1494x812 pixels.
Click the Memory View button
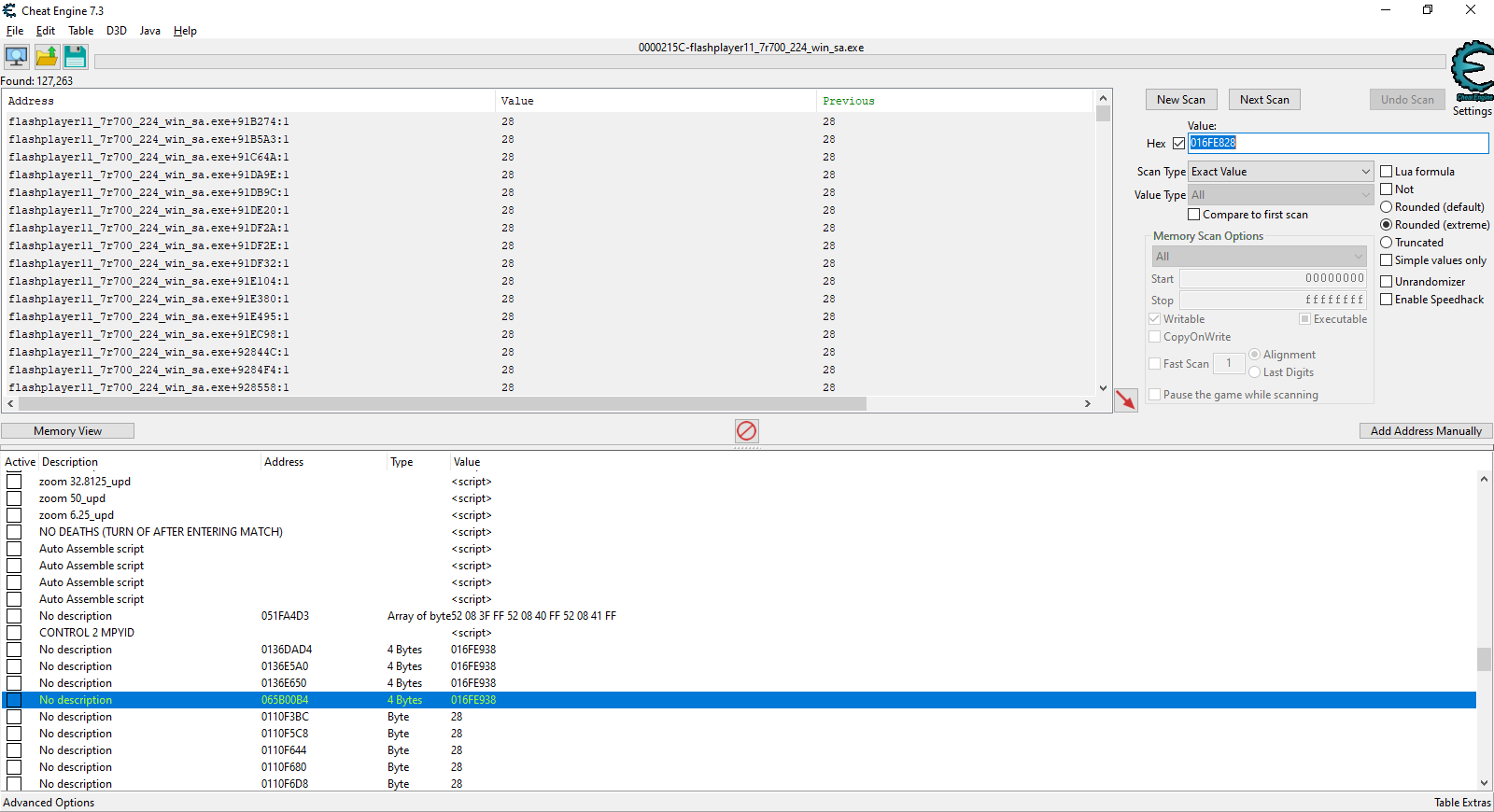point(67,431)
